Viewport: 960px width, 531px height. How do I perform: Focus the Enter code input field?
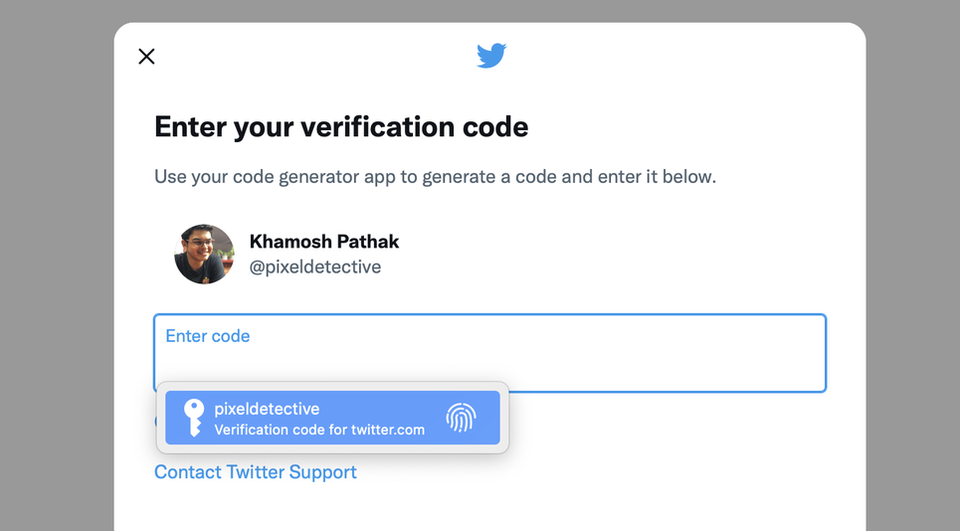tap(490, 353)
